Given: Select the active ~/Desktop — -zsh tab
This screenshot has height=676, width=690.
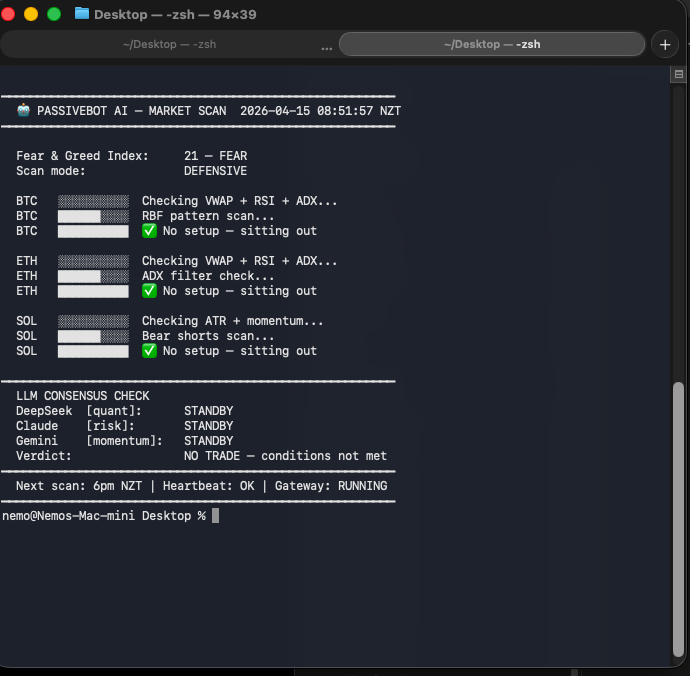Looking at the screenshot, I should click(492, 44).
